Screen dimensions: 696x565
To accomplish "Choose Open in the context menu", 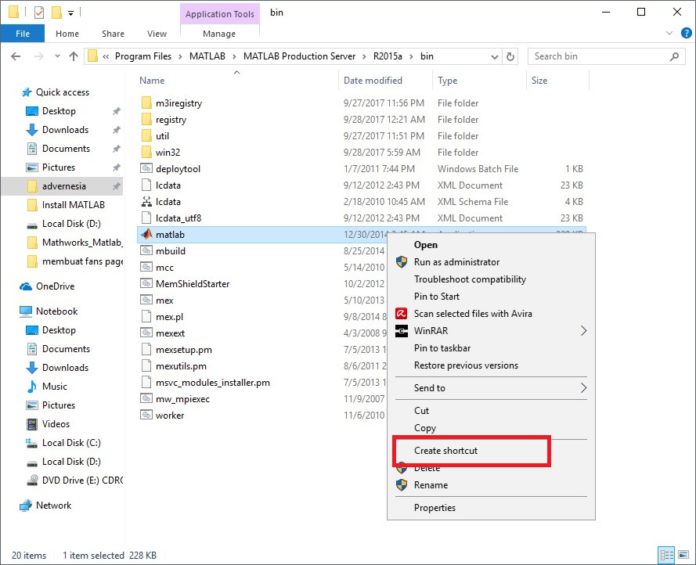I will (426, 245).
